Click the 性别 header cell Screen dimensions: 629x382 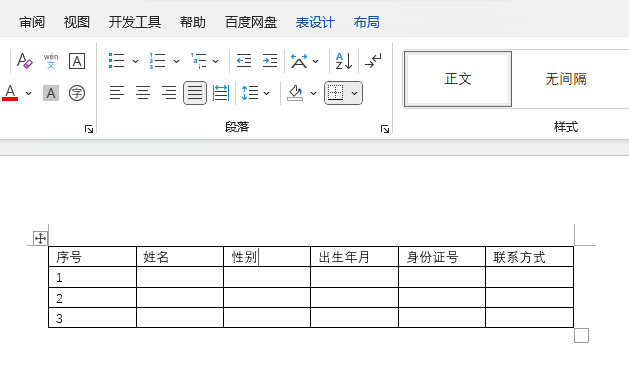pyautogui.click(x=267, y=257)
